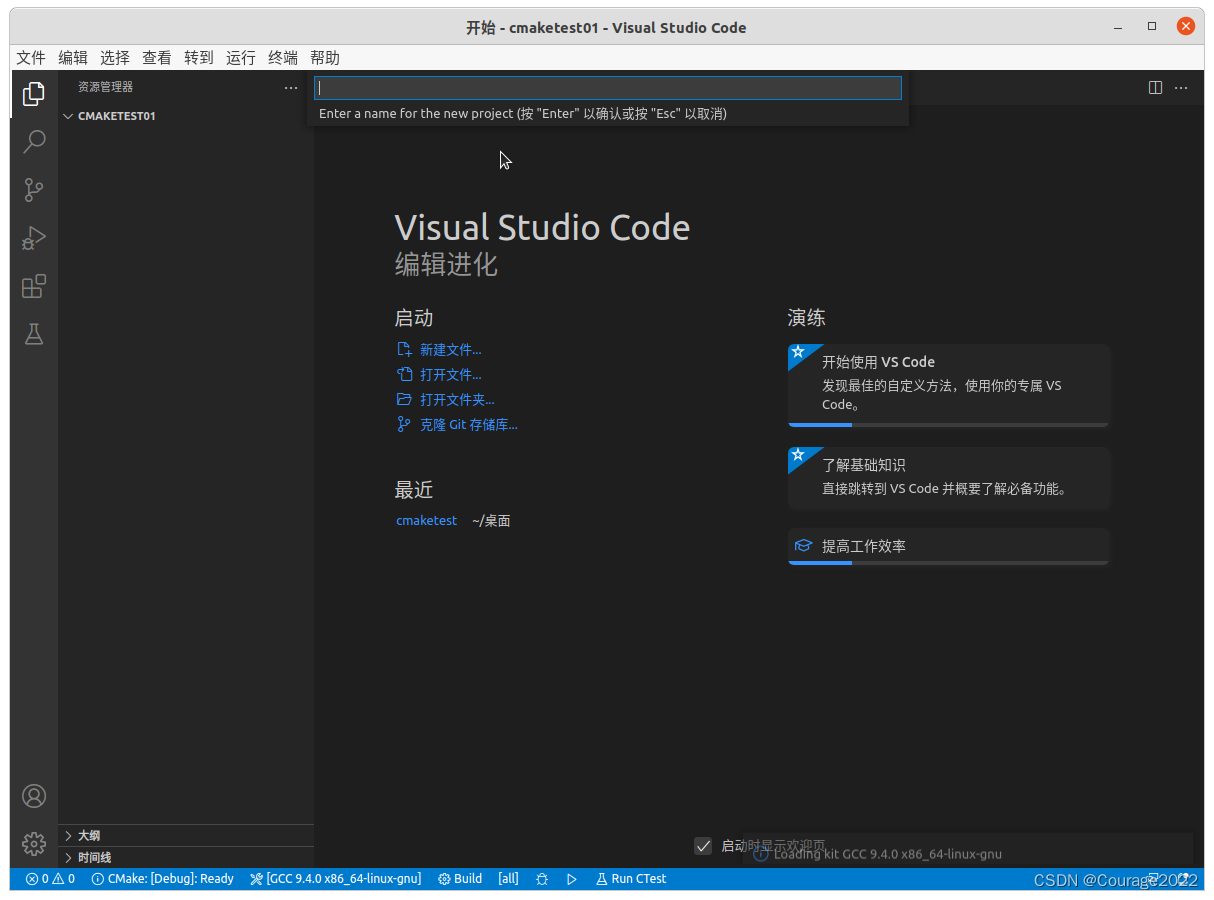Expand the 大纲 outline section
The image size is (1214, 900).
click(x=186, y=835)
